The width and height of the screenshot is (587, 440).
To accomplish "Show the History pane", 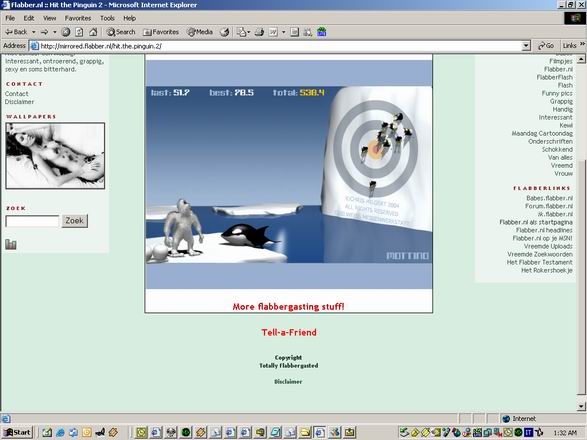I will [x=225, y=32].
